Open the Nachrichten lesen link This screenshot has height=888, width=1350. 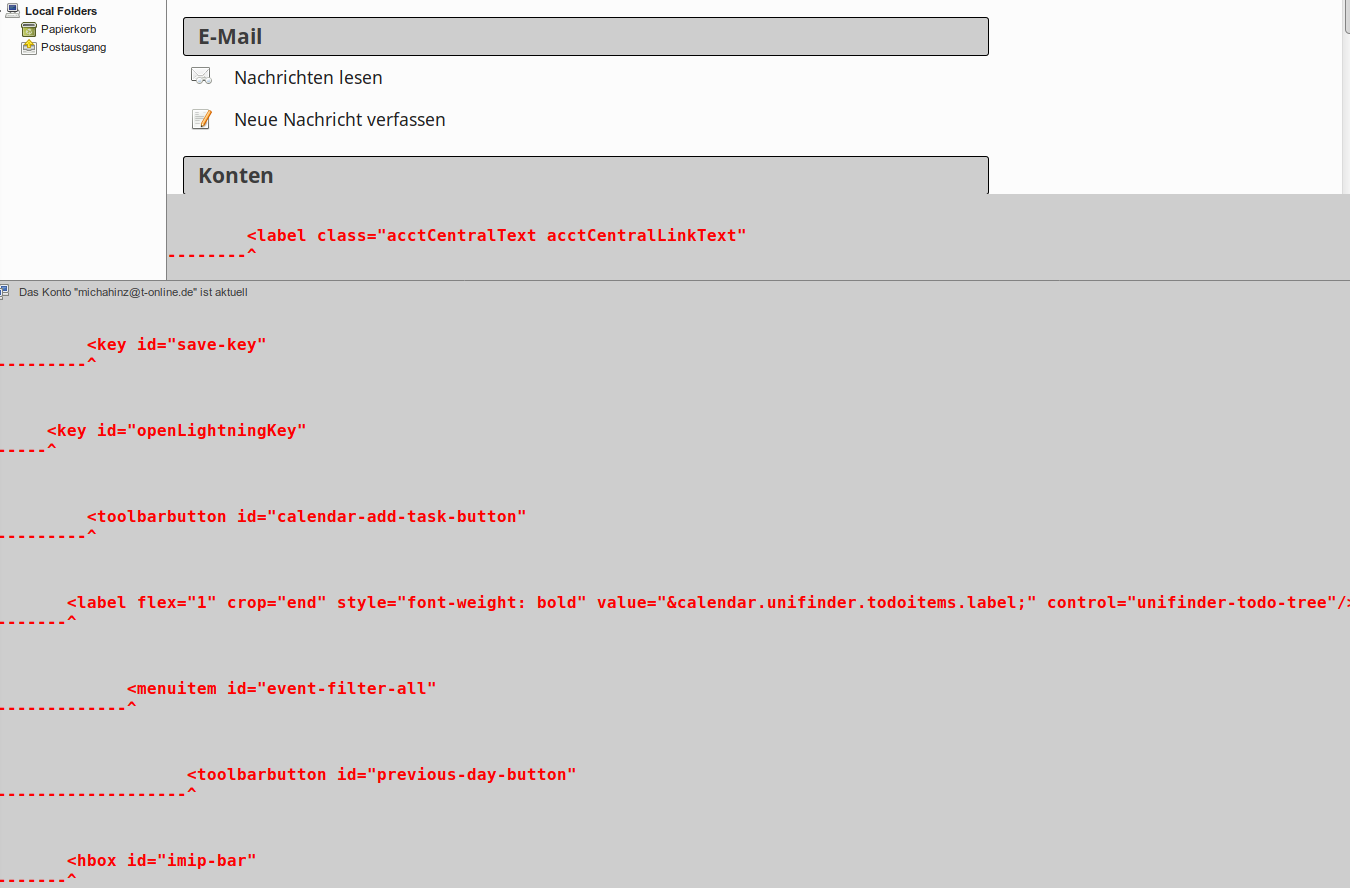pyautogui.click(x=308, y=77)
